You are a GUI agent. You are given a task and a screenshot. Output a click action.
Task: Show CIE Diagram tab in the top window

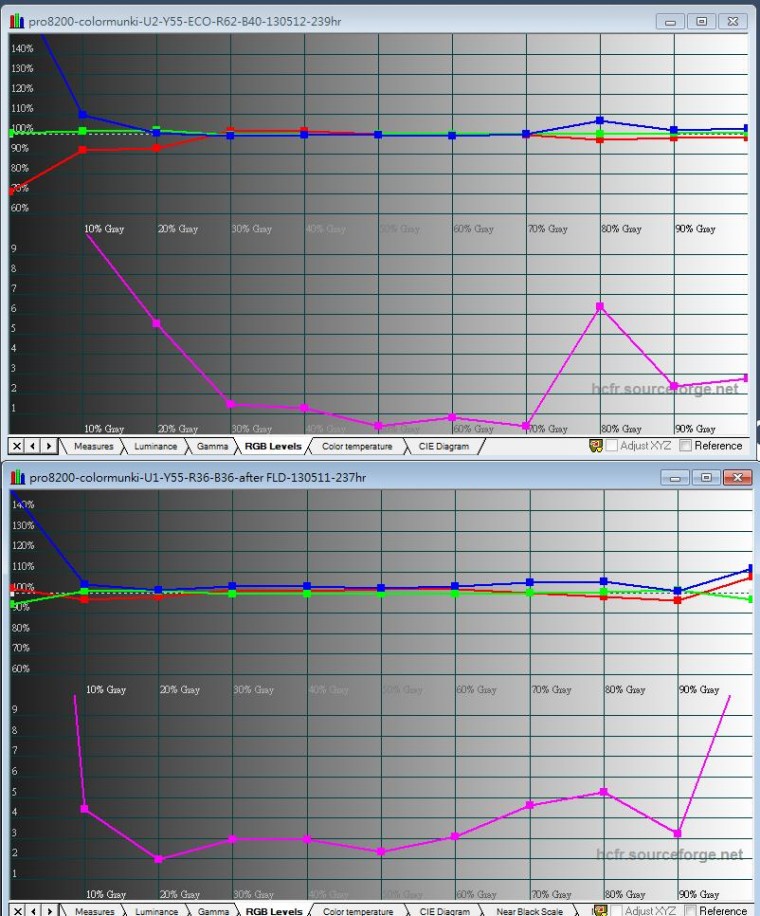tap(443, 446)
